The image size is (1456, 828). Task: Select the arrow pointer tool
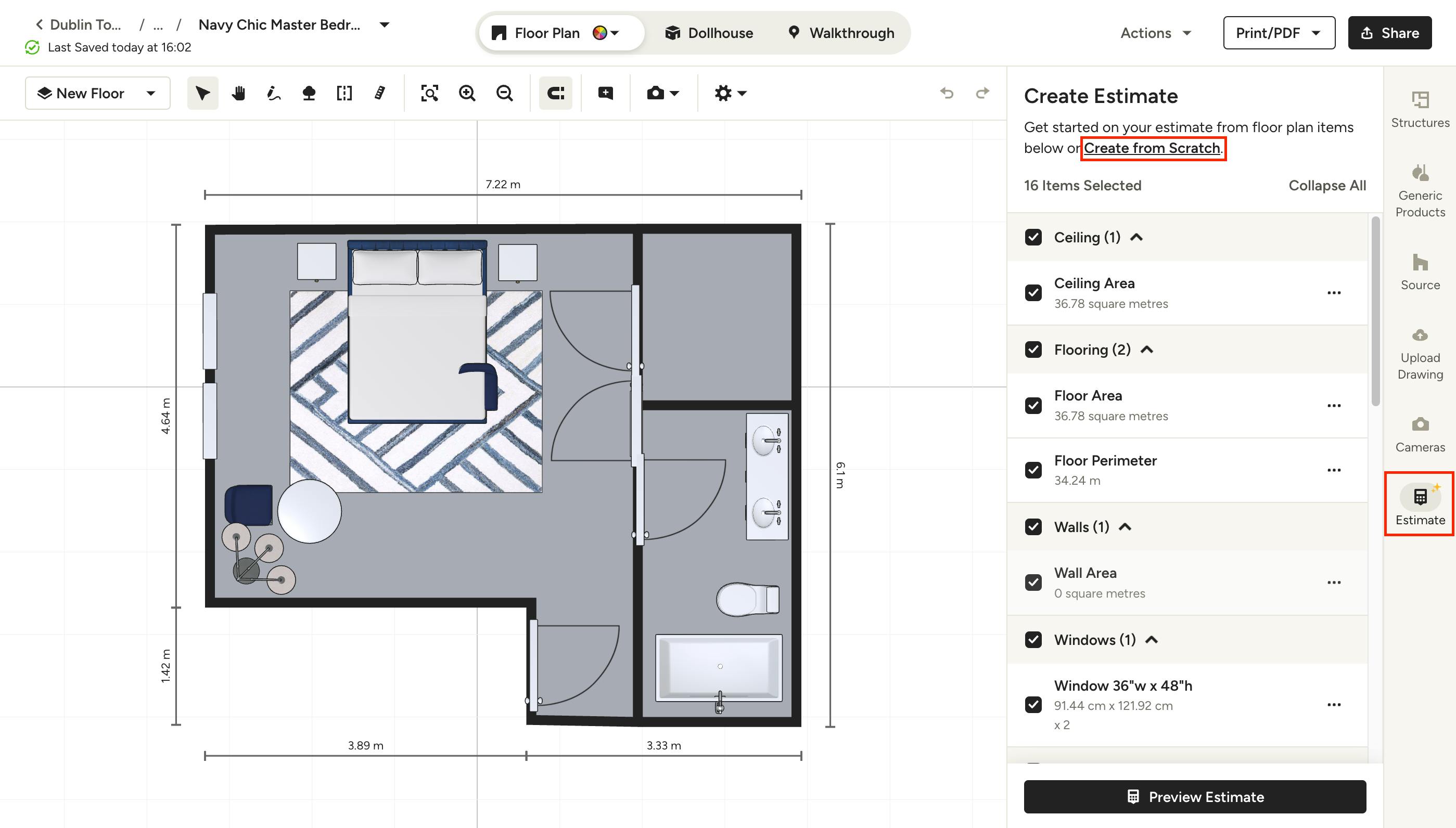202,93
